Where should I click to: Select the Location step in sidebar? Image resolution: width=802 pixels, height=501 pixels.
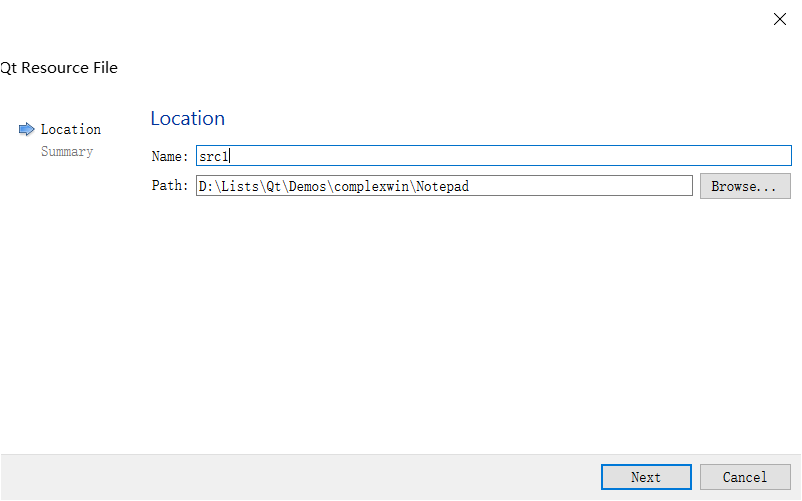click(71, 129)
